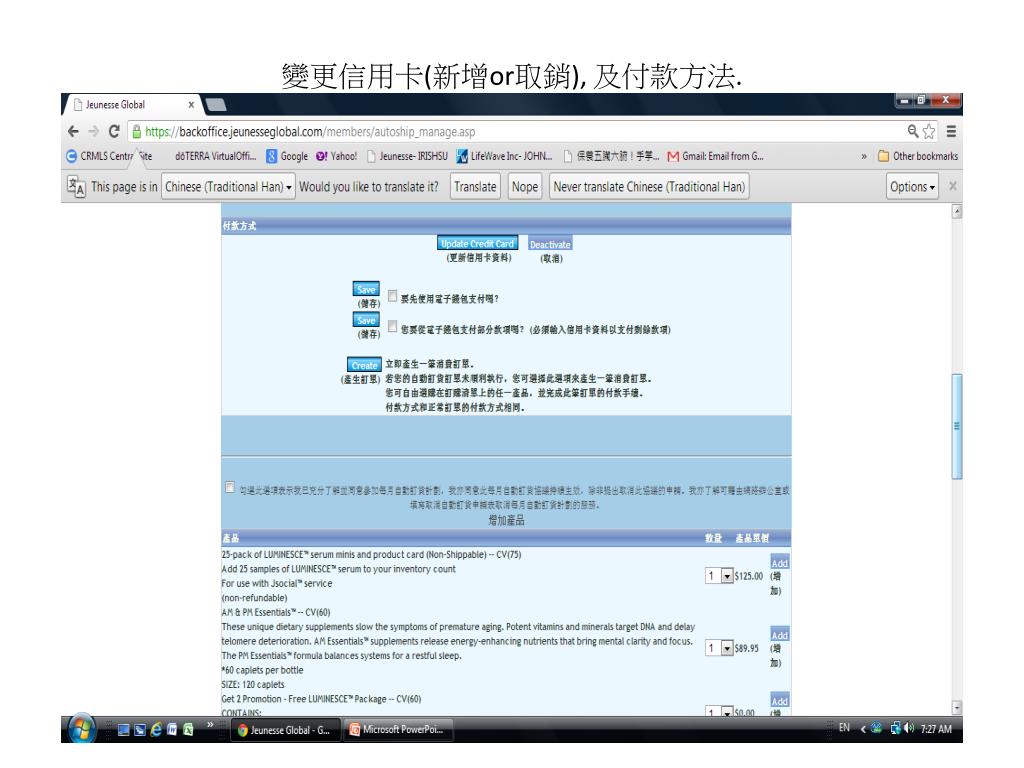Screen dimensions: 1024x768
Task: Open the new tab button
Action: click(x=216, y=104)
